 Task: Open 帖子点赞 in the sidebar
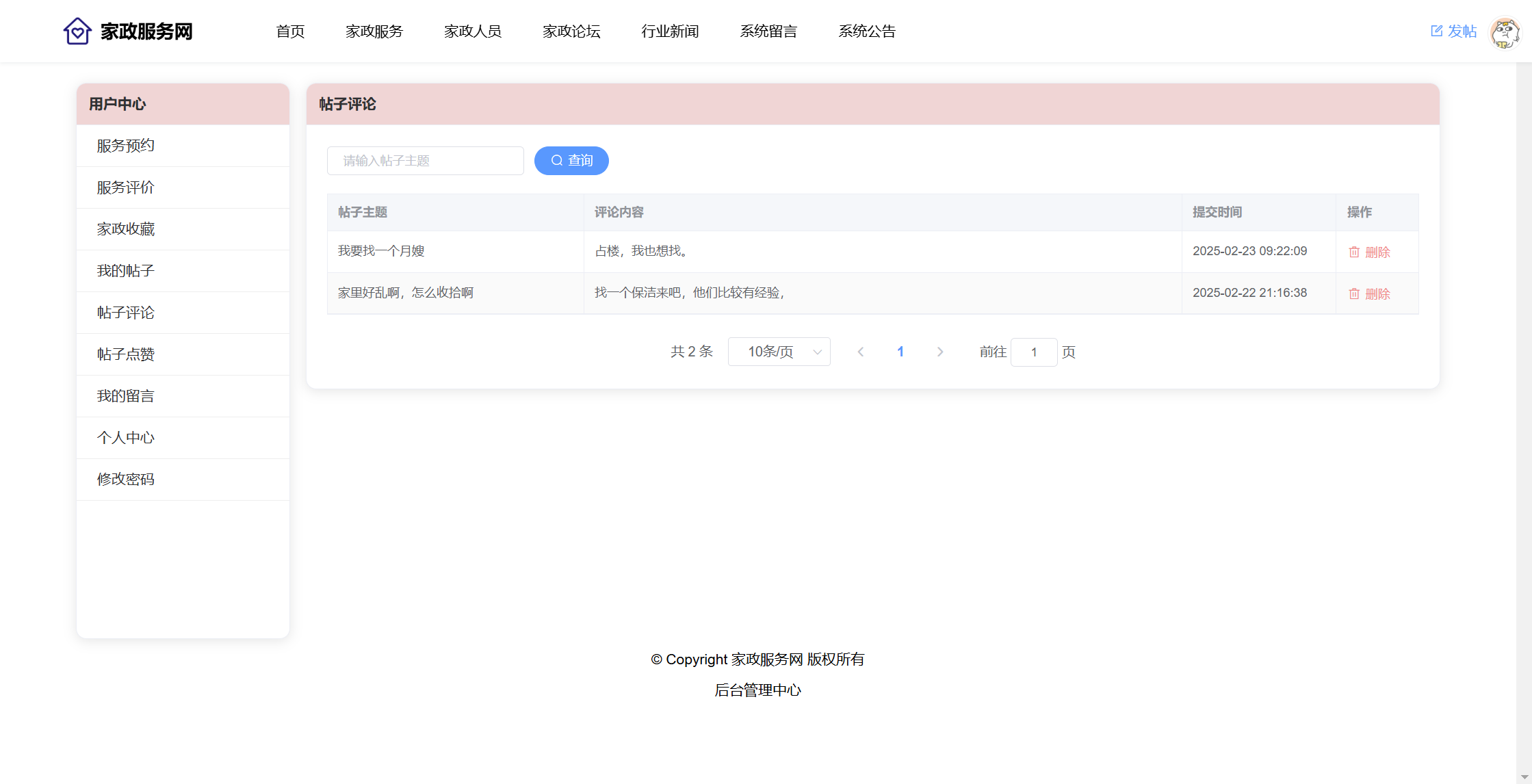[x=126, y=354]
